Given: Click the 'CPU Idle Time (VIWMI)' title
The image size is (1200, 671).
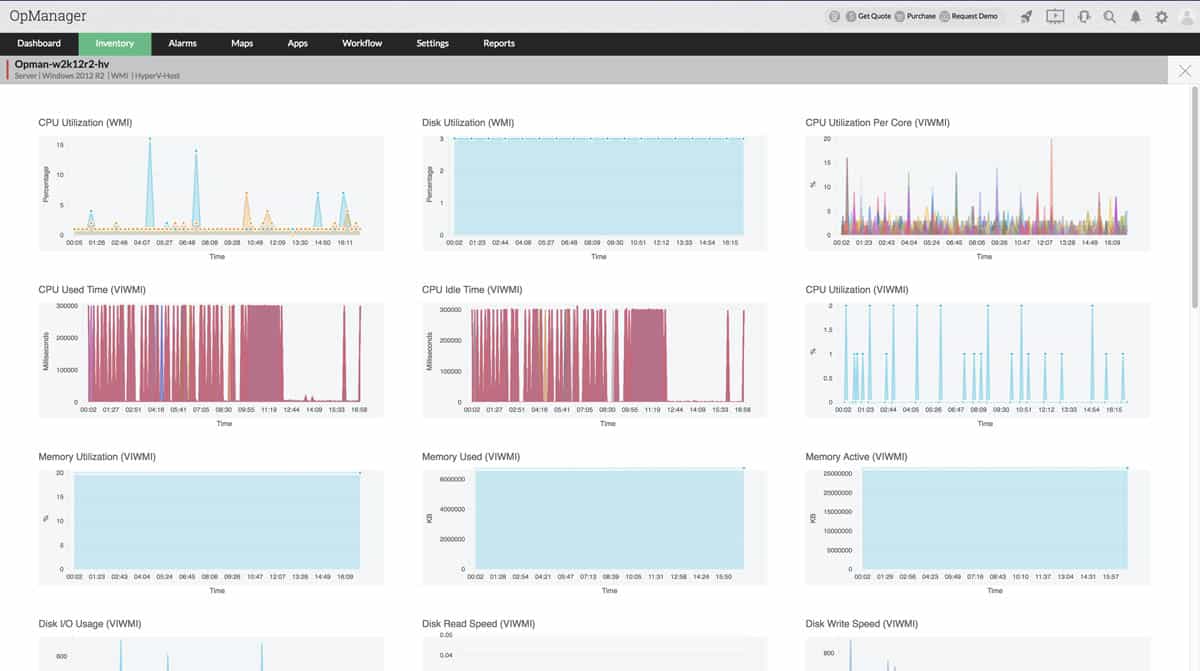Looking at the screenshot, I should [472, 290].
